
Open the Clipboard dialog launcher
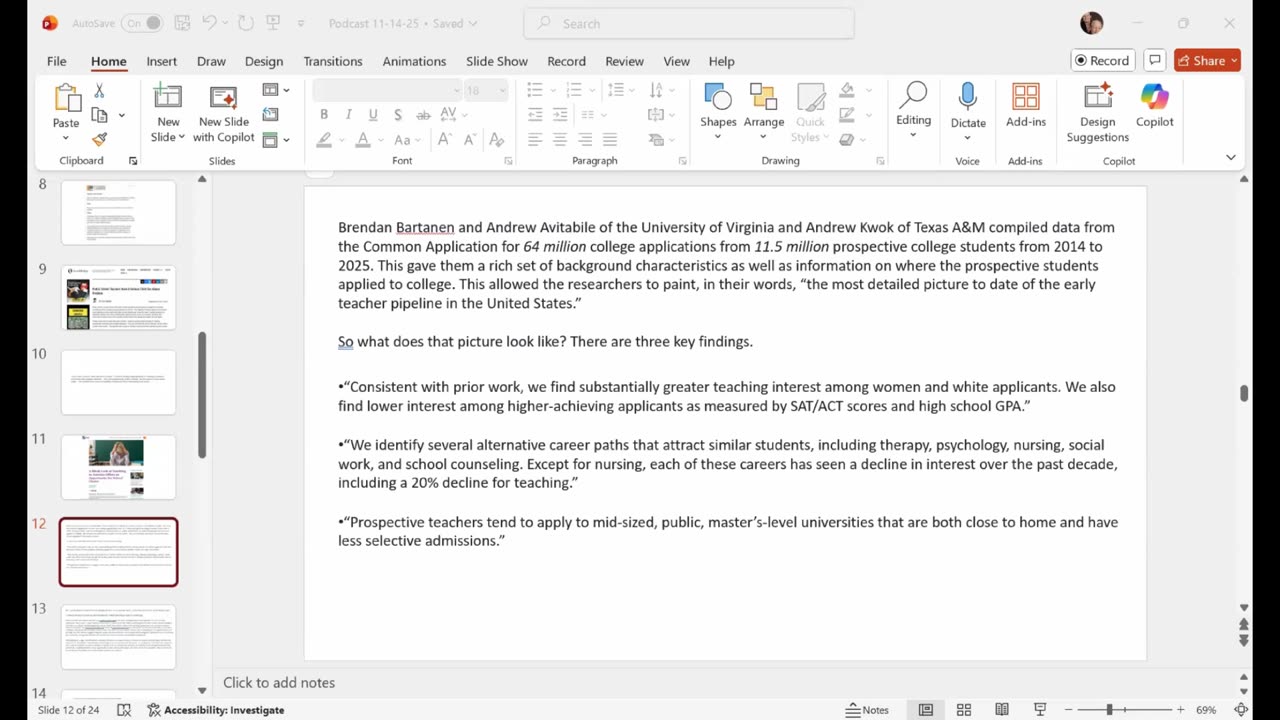pos(133,161)
